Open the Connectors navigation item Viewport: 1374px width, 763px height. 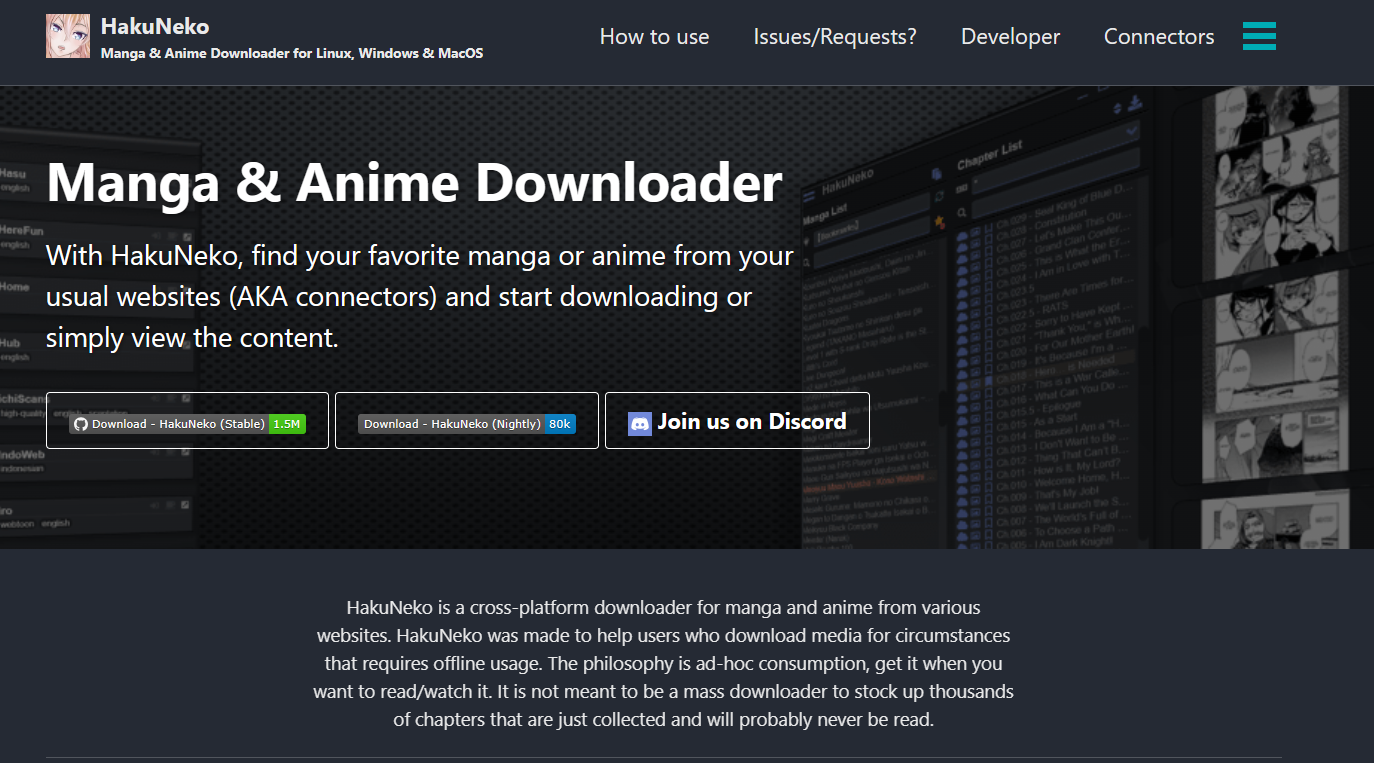1158,36
